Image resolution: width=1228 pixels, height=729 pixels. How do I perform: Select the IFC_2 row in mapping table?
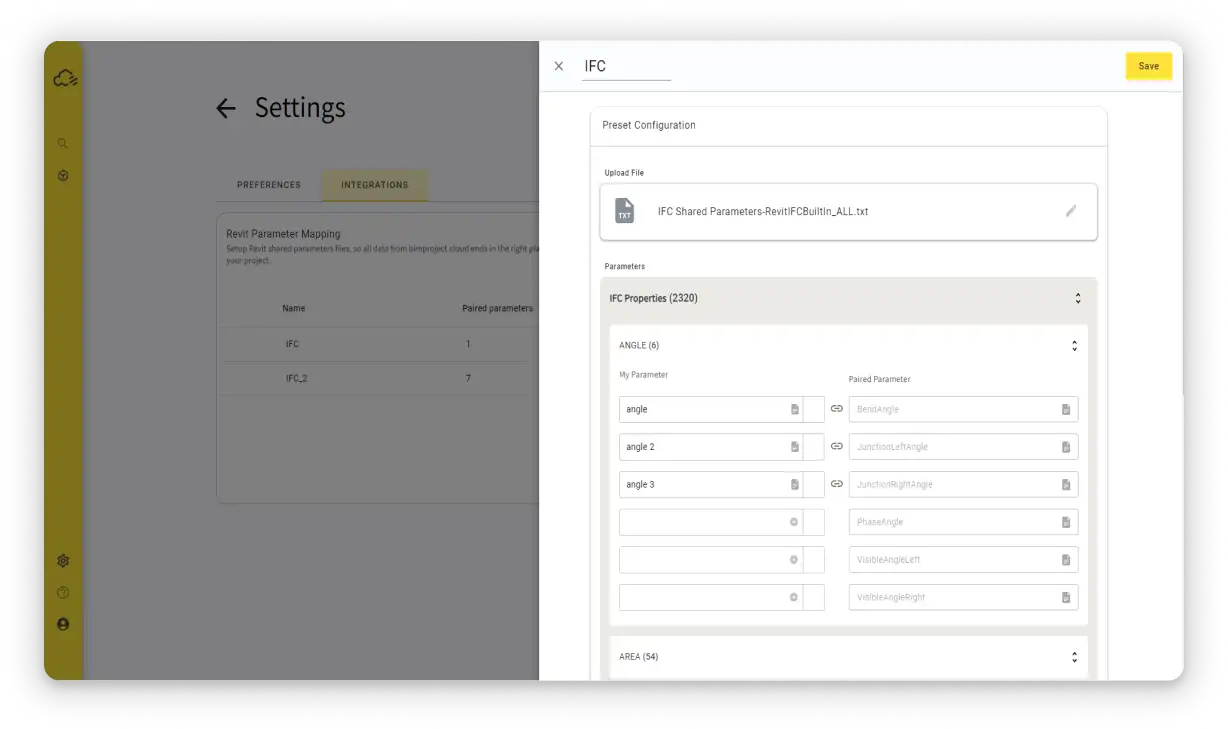point(296,379)
